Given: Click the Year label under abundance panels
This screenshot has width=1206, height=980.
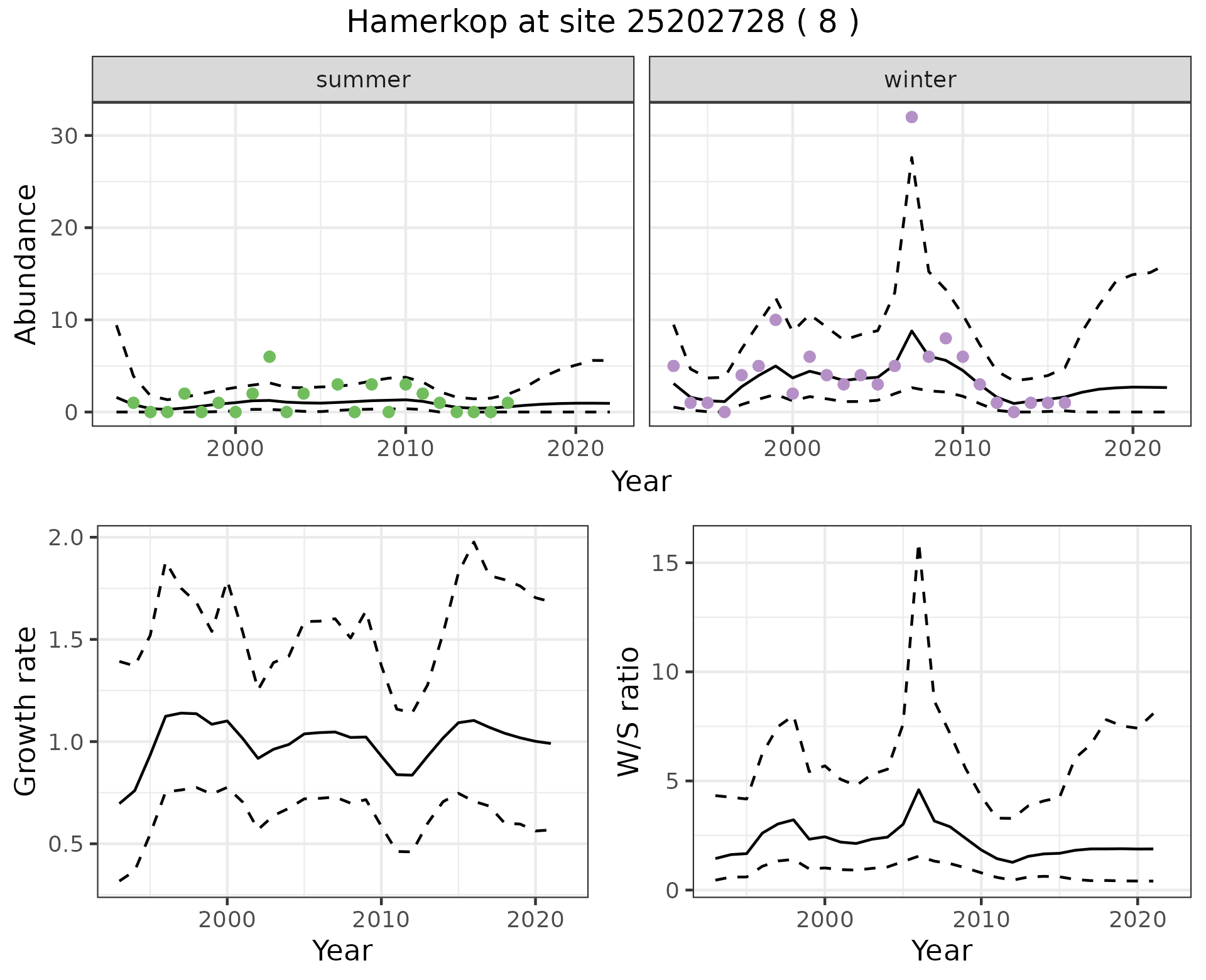Looking at the screenshot, I should coord(641,482).
